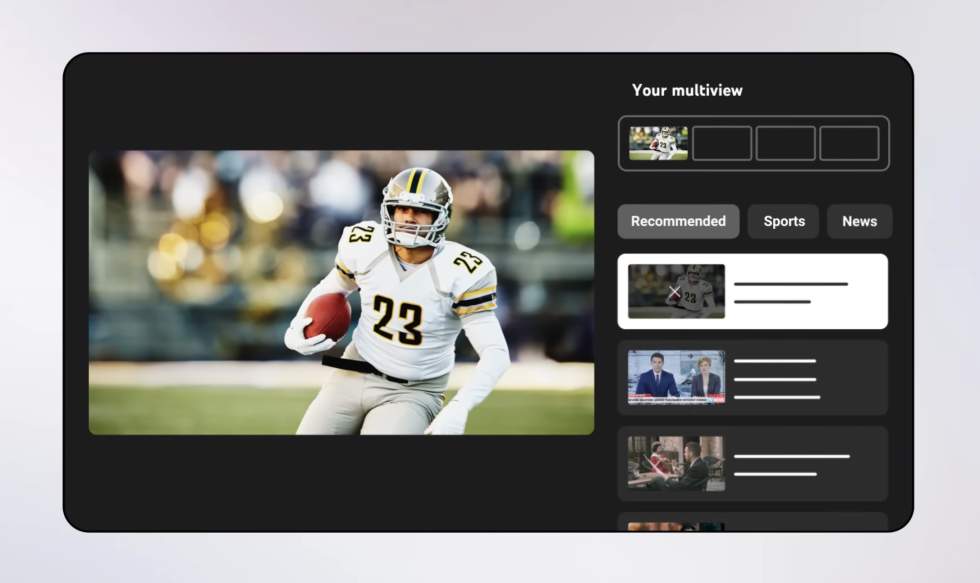Click the talk show thumbnail in the list
980x583 pixels.
click(x=676, y=463)
